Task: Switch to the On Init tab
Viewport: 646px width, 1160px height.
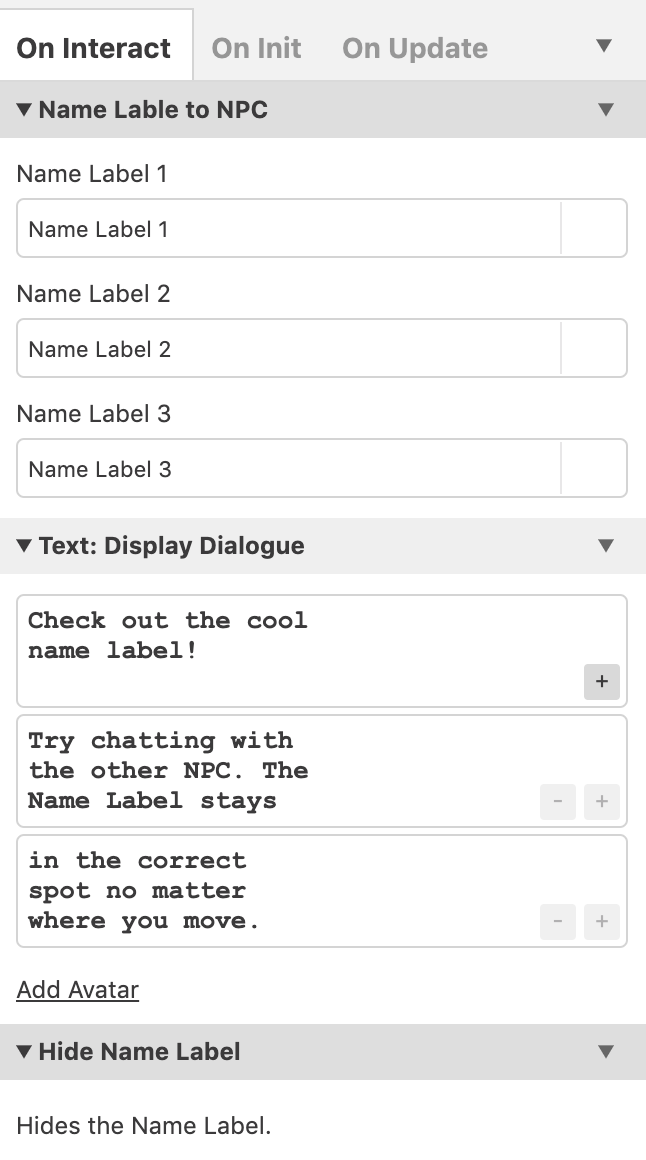Action: click(256, 48)
